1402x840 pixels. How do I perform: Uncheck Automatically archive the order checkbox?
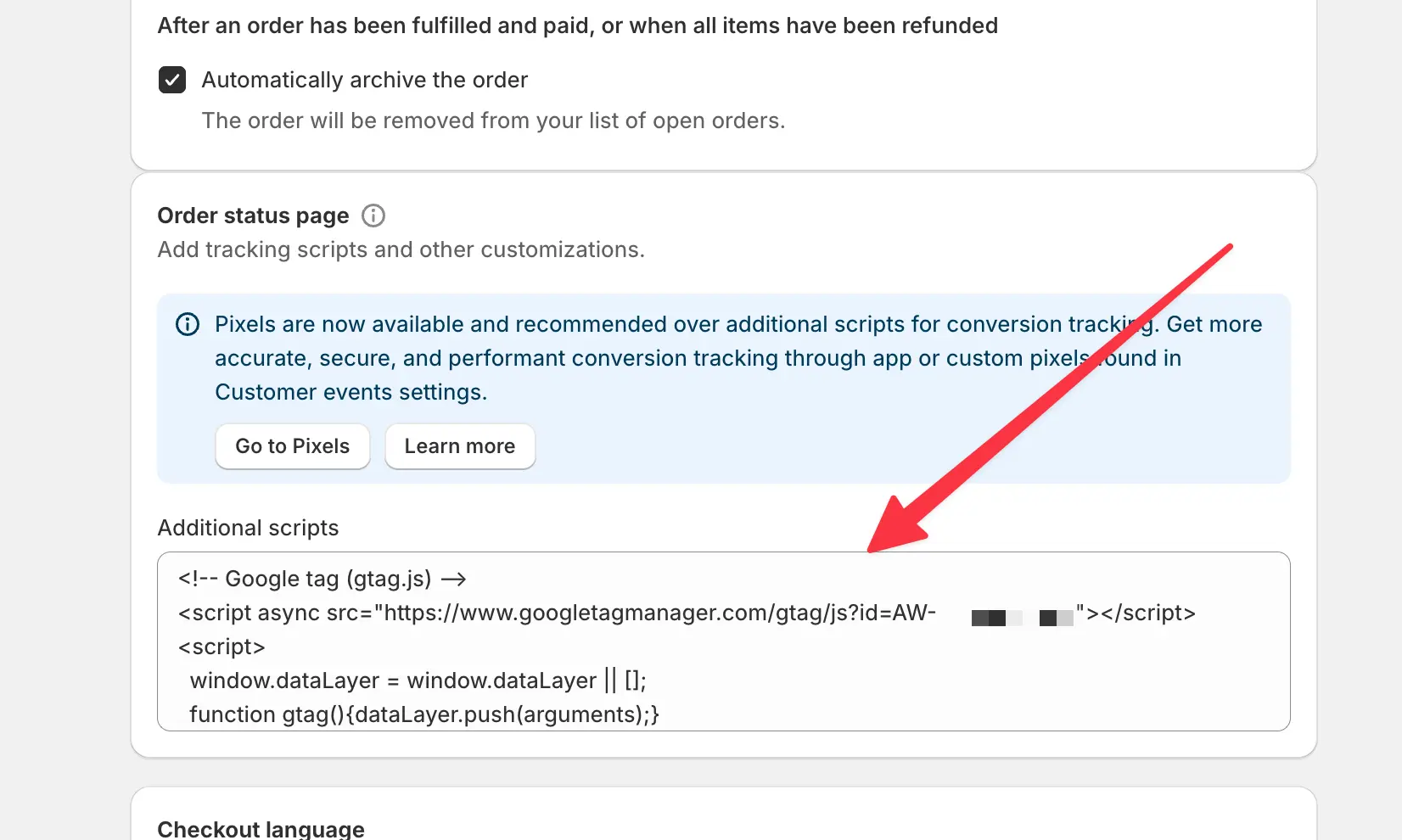[172, 80]
